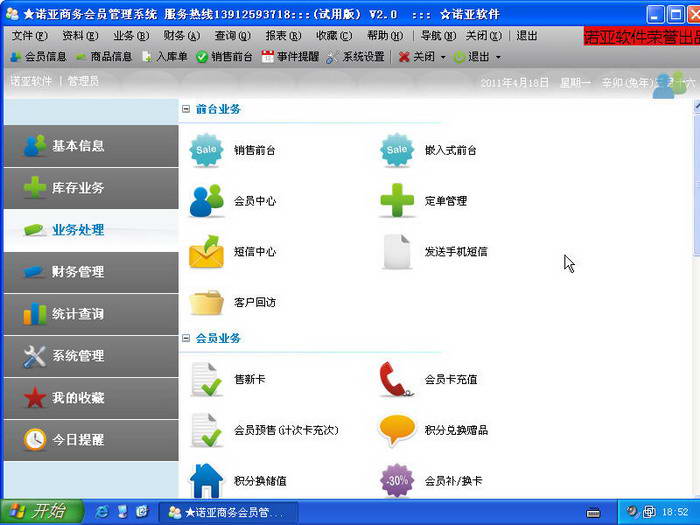Select 业务处理 sidebar section
Image resolution: width=700 pixels, height=525 pixels.
point(91,230)
